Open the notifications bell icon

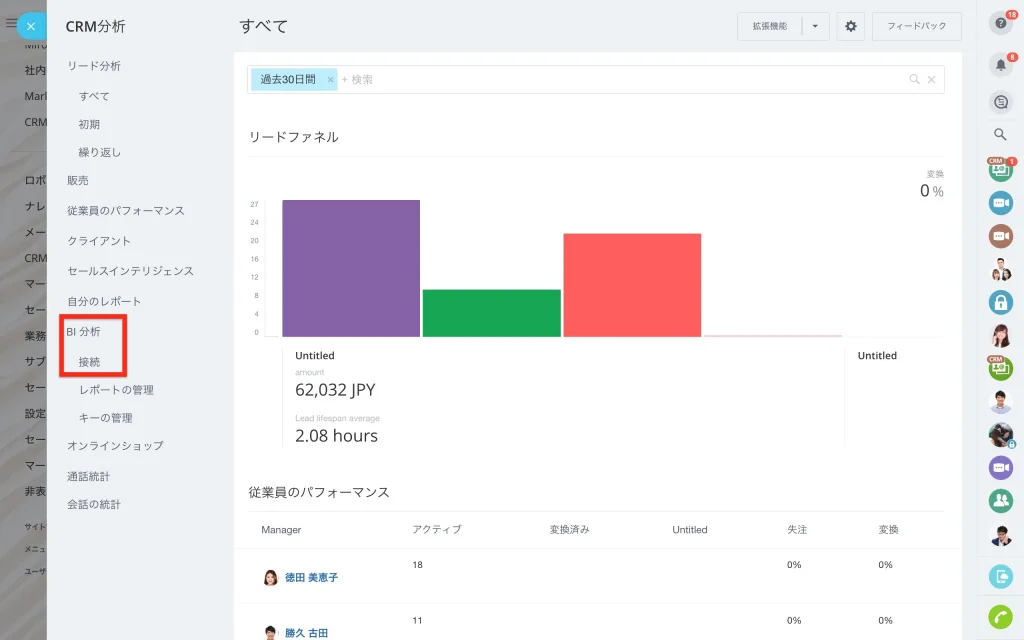click(x=1000, y=65)
